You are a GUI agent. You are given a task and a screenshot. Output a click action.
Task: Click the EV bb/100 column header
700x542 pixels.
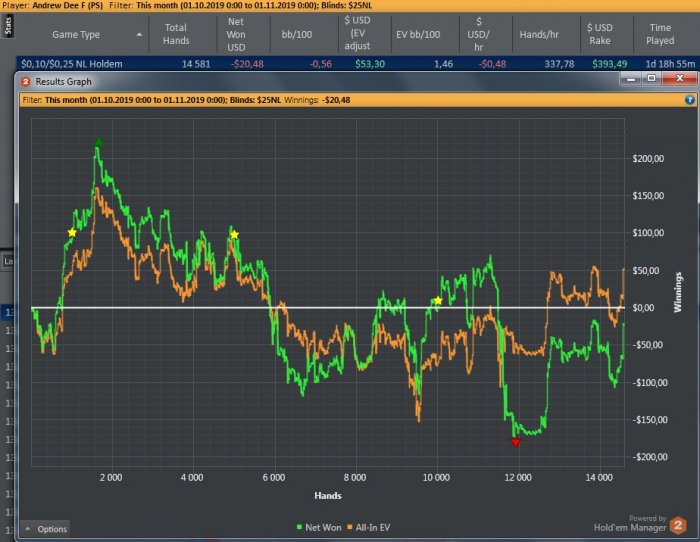(418, 34)
